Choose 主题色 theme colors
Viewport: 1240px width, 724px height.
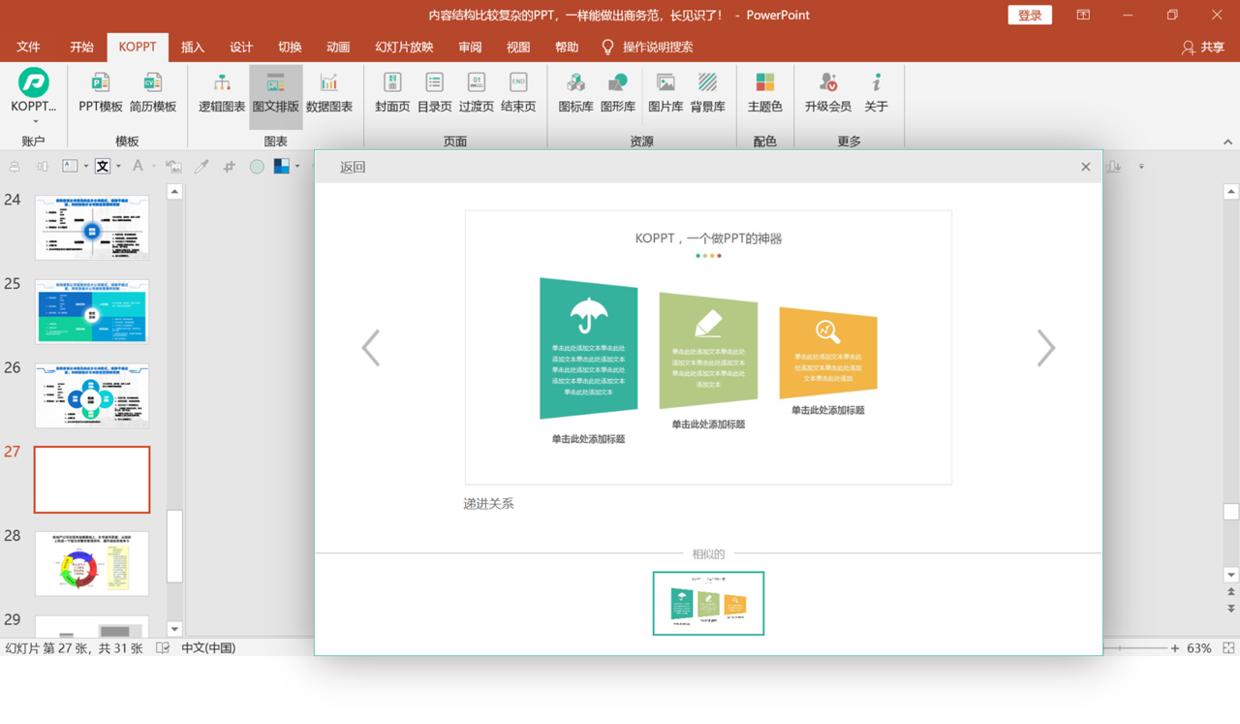[765, 92]
